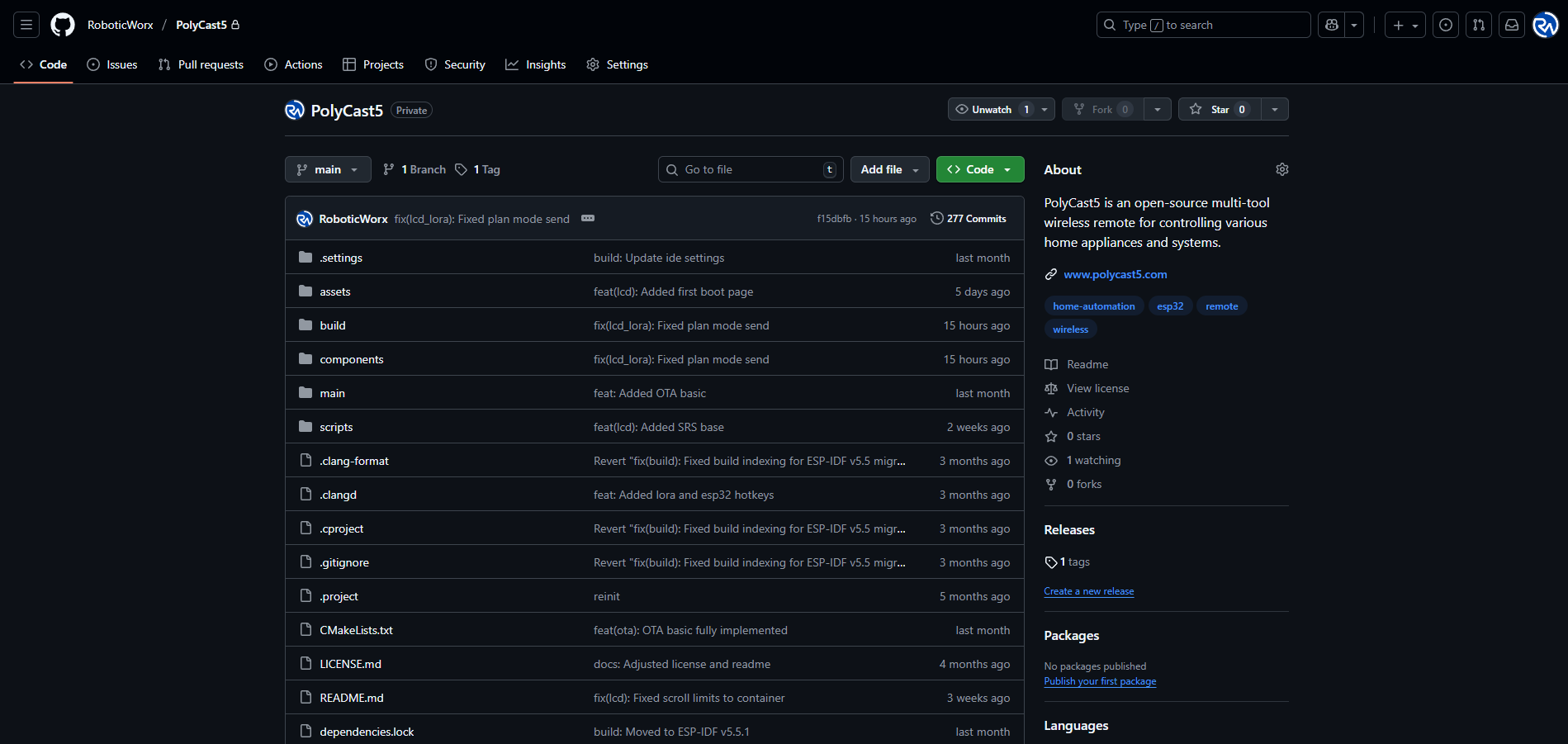Expand the commit message ellipsis icon
This screenshot has width=1568, height=744.
tap(588, 219)
